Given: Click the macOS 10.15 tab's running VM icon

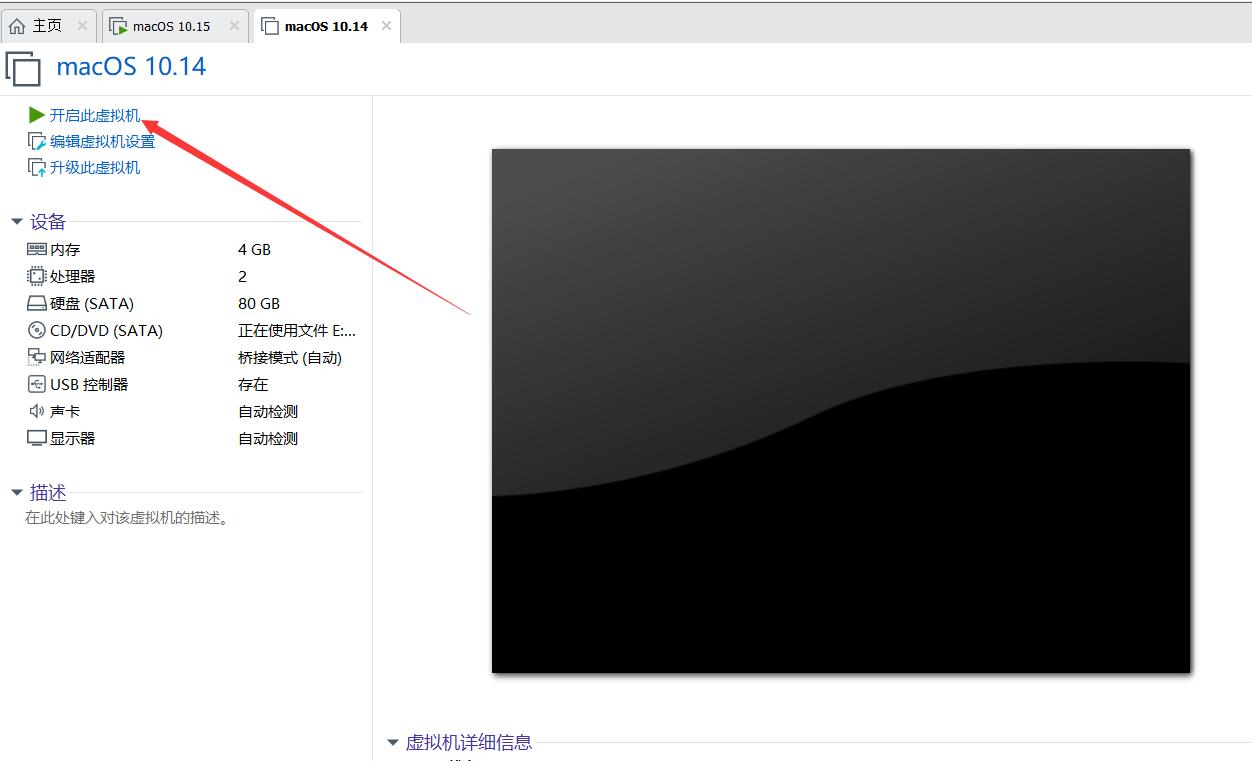Looking at the screenshot, I should [x=118, y=26].
